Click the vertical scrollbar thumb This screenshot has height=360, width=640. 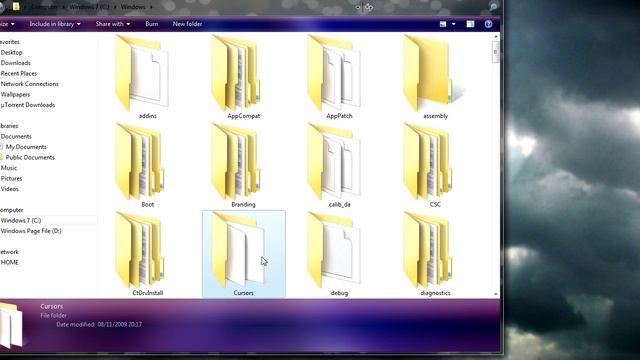click(x=496, y=52)
